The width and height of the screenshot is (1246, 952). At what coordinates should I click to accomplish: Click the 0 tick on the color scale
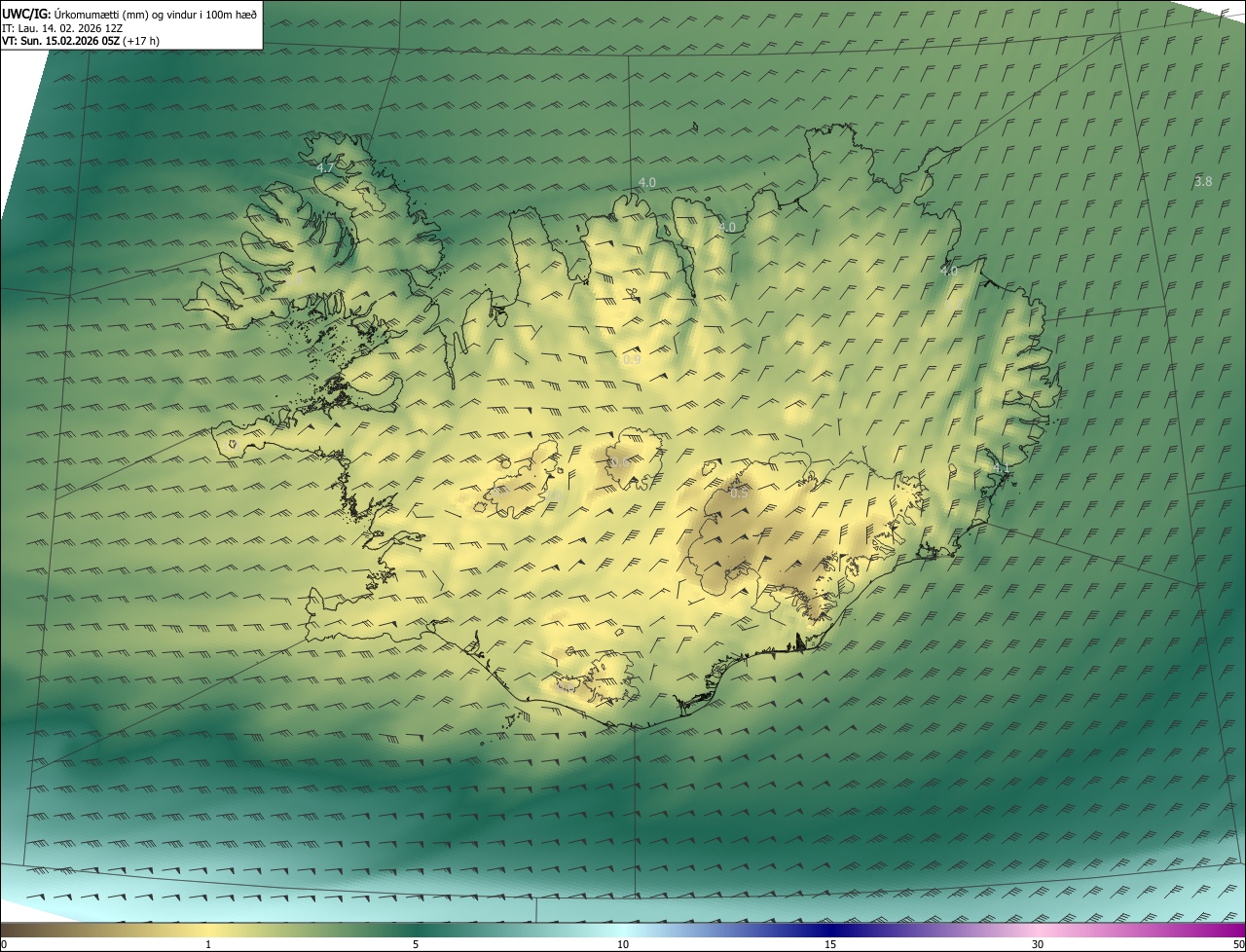pos(4,944)
